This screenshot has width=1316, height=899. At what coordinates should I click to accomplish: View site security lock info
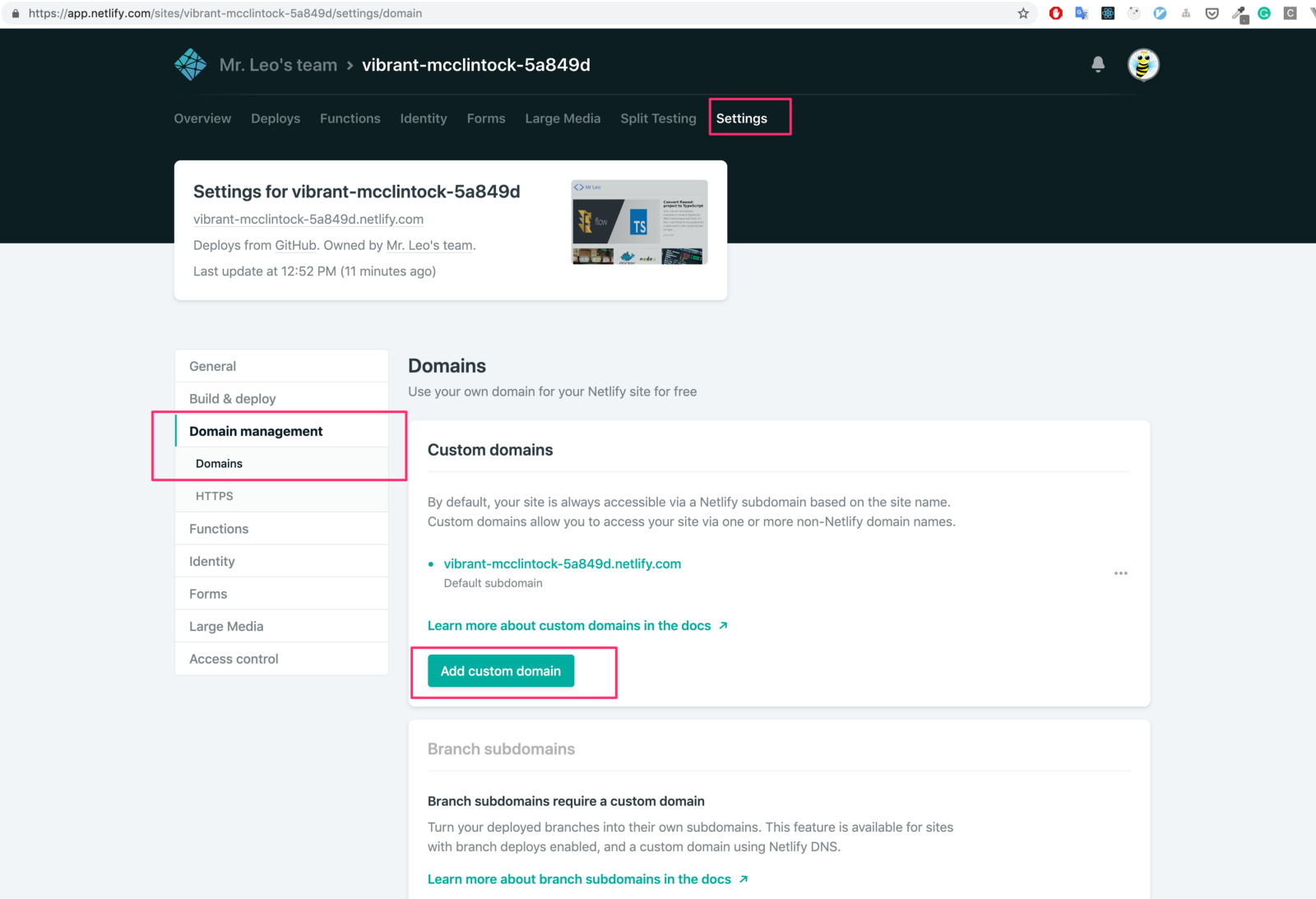[15, 13]
